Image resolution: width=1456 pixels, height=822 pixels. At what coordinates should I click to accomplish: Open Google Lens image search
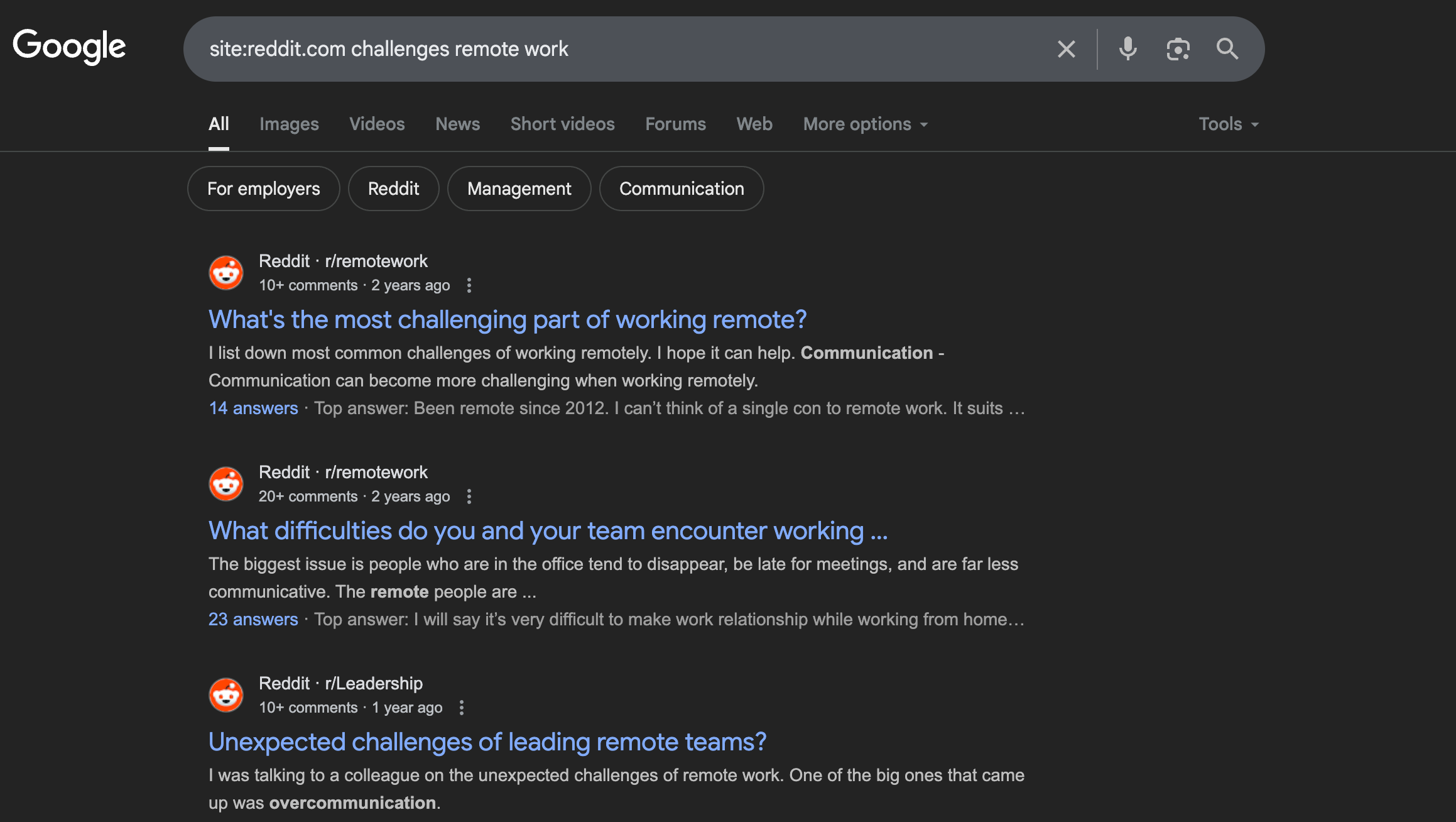[x=1178, y=49]
